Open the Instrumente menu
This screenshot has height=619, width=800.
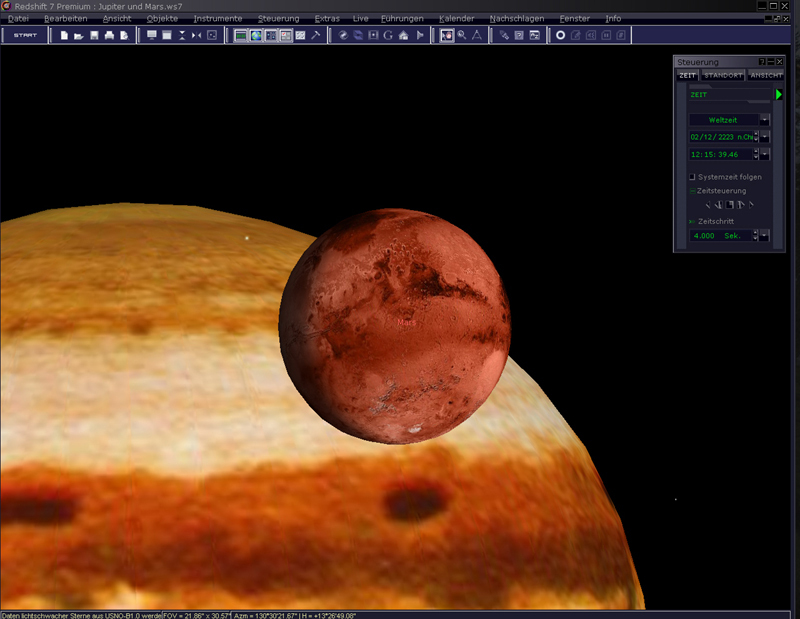(x=218, y=18)
